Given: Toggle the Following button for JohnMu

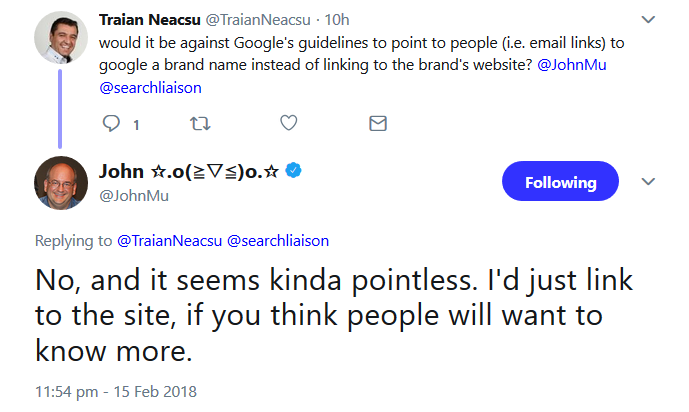Looking at the screenshot, I should (559, 182).
